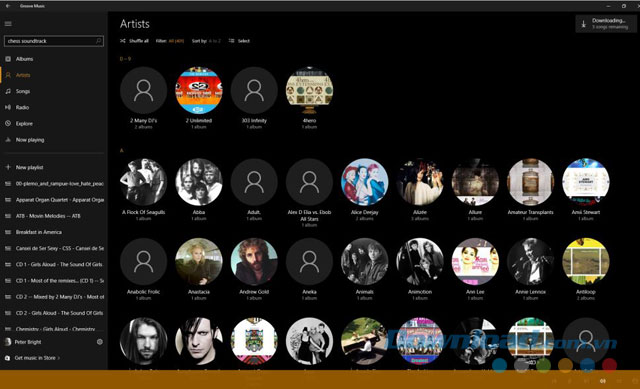This screenshot has height=389, width=640.
Task: Open the Filter: All dropdown
Action: [170, 41]
